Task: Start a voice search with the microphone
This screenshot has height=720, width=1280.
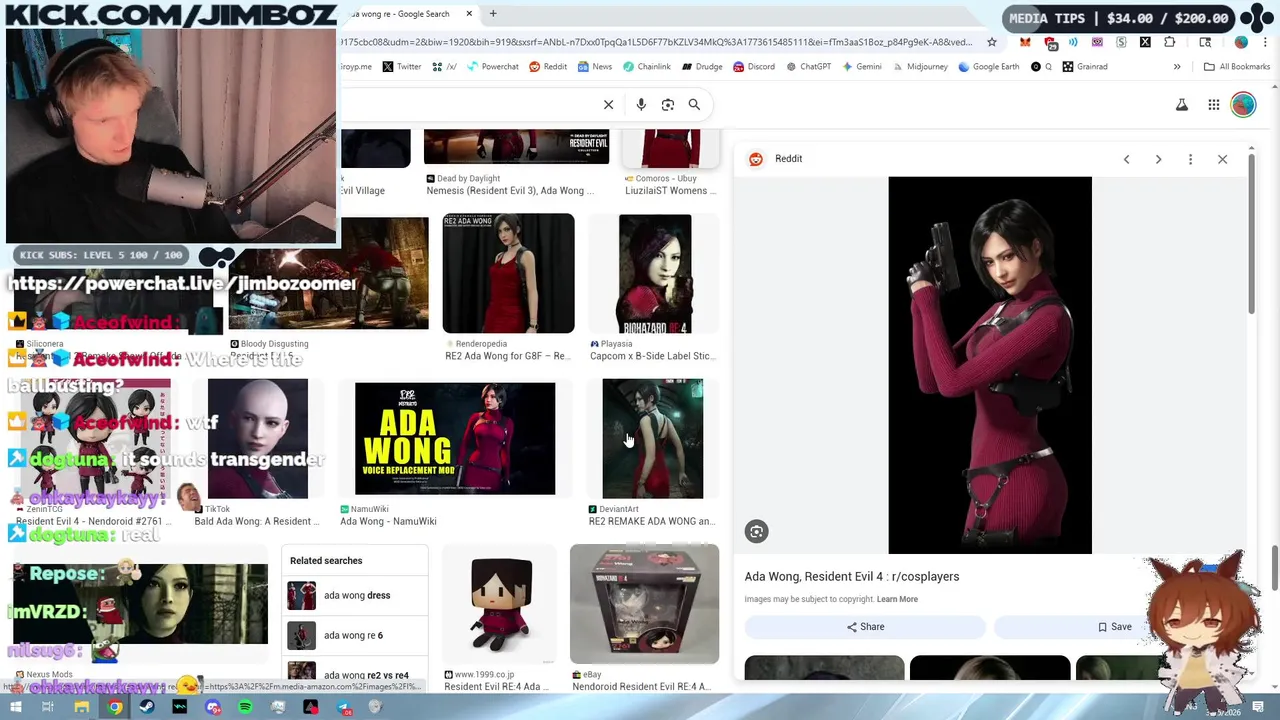Action: [641, 104]
